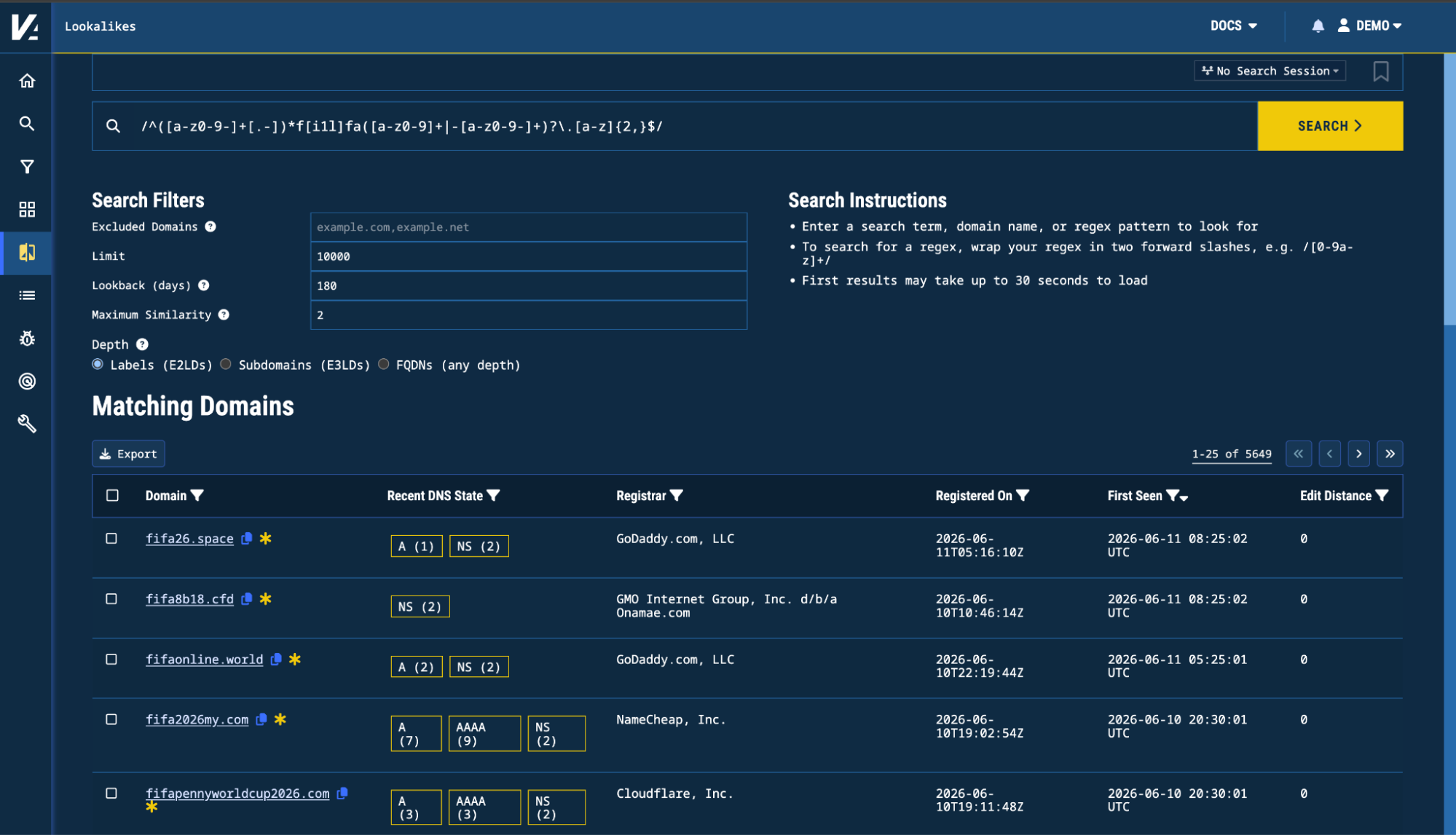Check the fifapennyworldcup2026.com row checkbox

(111, 794)
